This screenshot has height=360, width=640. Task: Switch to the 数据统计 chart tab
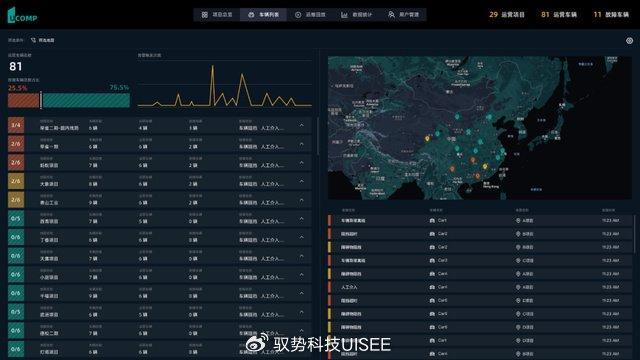click(x=357, y=15)
